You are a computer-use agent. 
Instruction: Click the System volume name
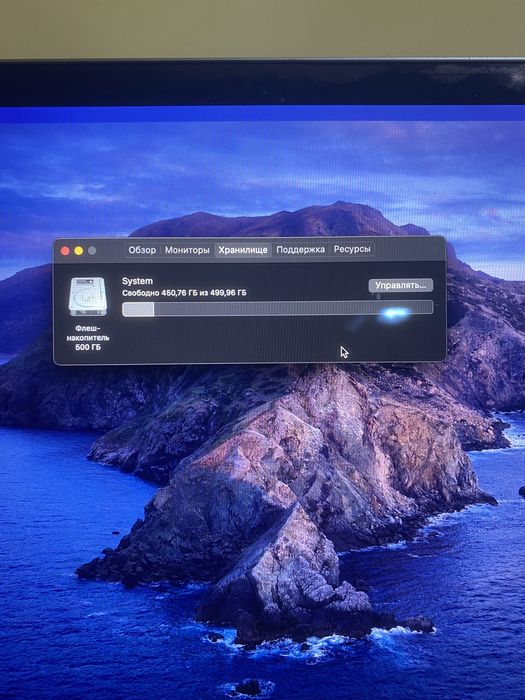(x=138, y=281)
